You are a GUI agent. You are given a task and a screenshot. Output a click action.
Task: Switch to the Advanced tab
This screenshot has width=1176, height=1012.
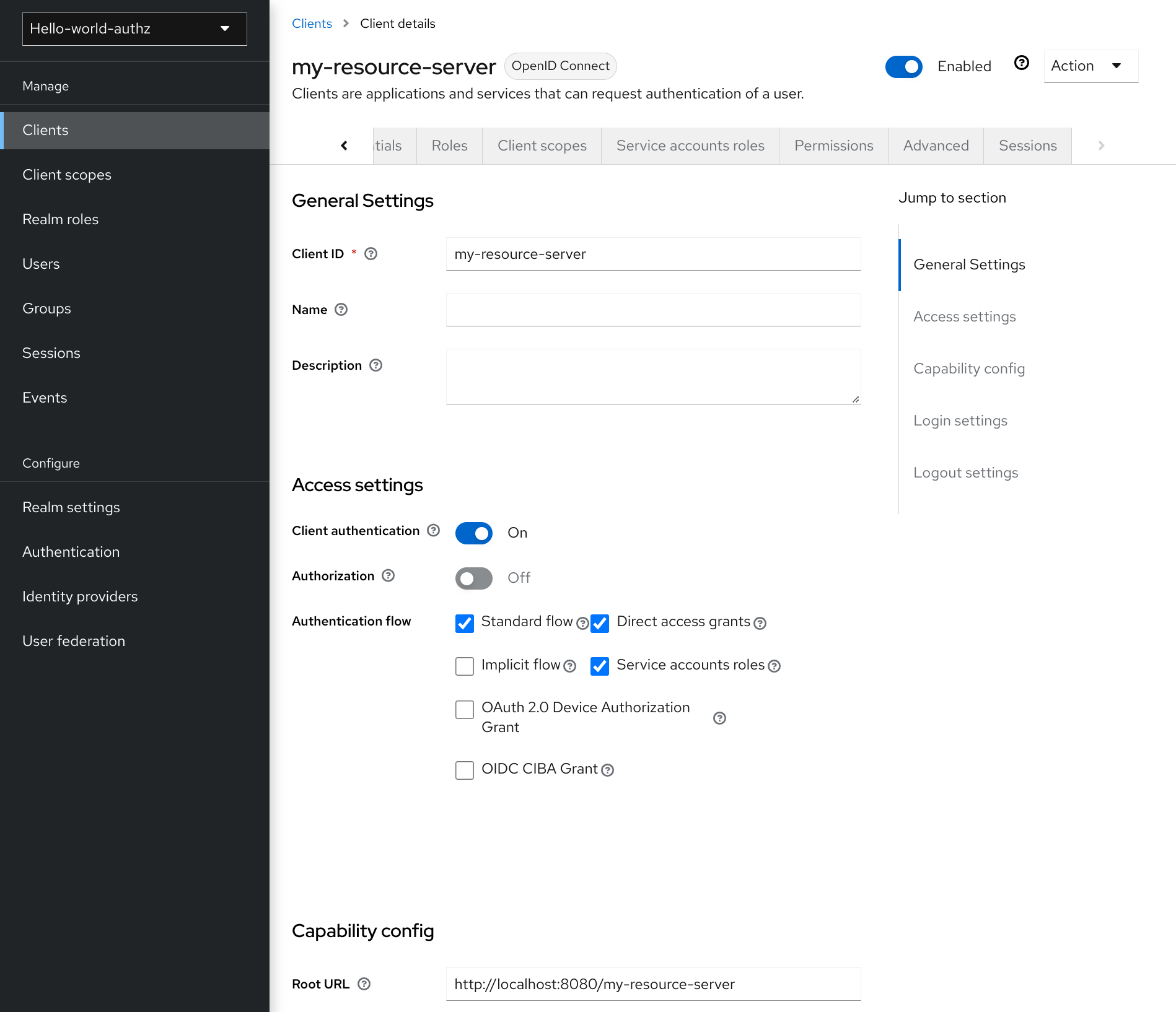(x=936, y=146)
